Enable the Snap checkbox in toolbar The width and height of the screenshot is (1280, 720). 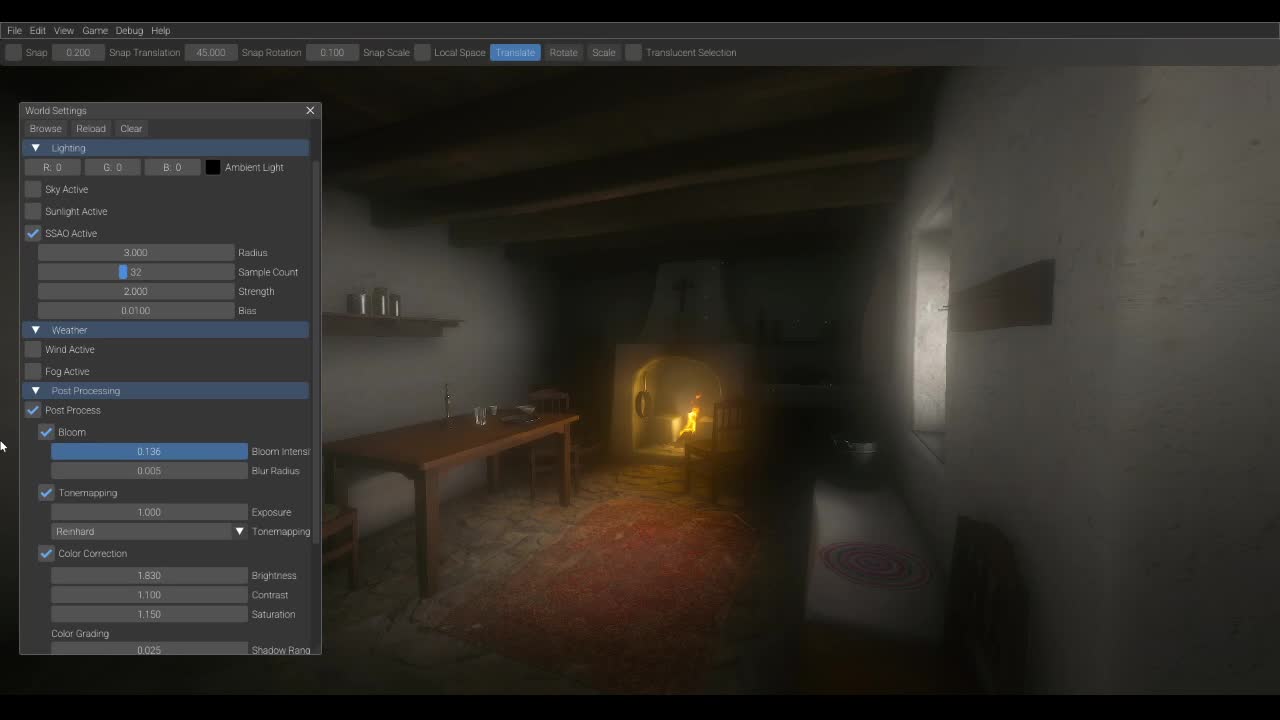coord(13,53)
